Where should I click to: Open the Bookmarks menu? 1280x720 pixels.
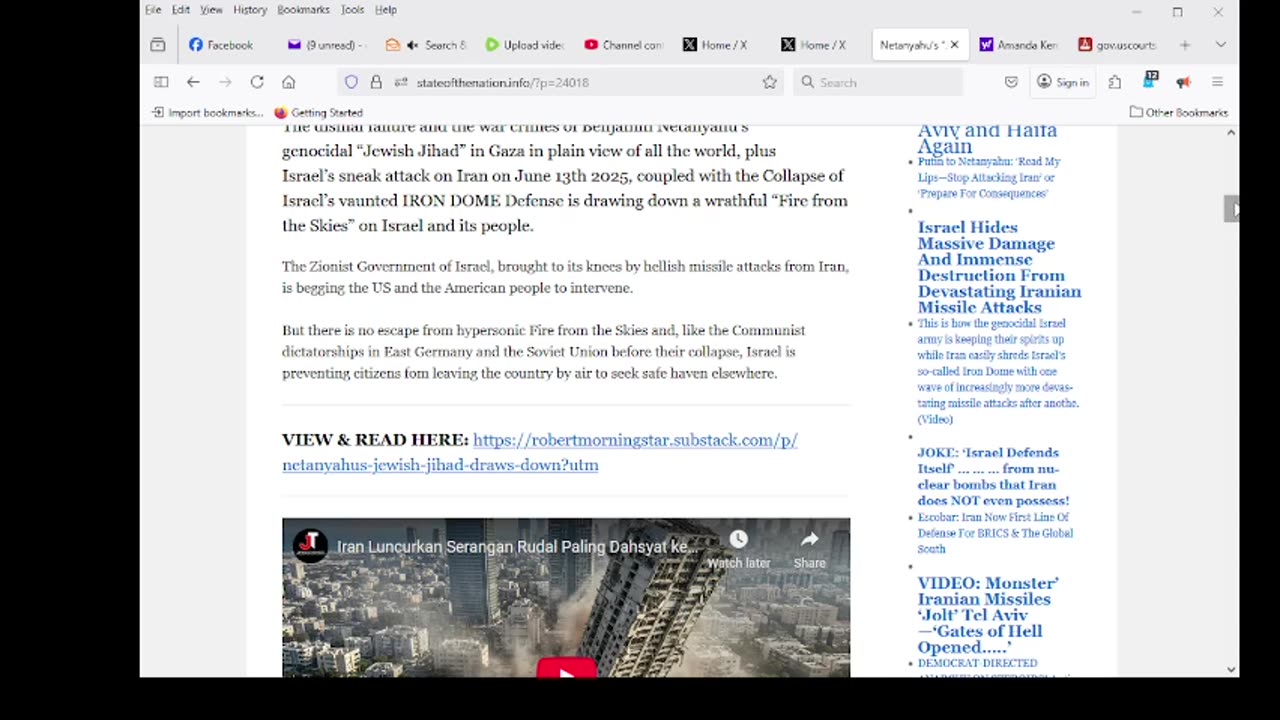(x=303, y=10)
